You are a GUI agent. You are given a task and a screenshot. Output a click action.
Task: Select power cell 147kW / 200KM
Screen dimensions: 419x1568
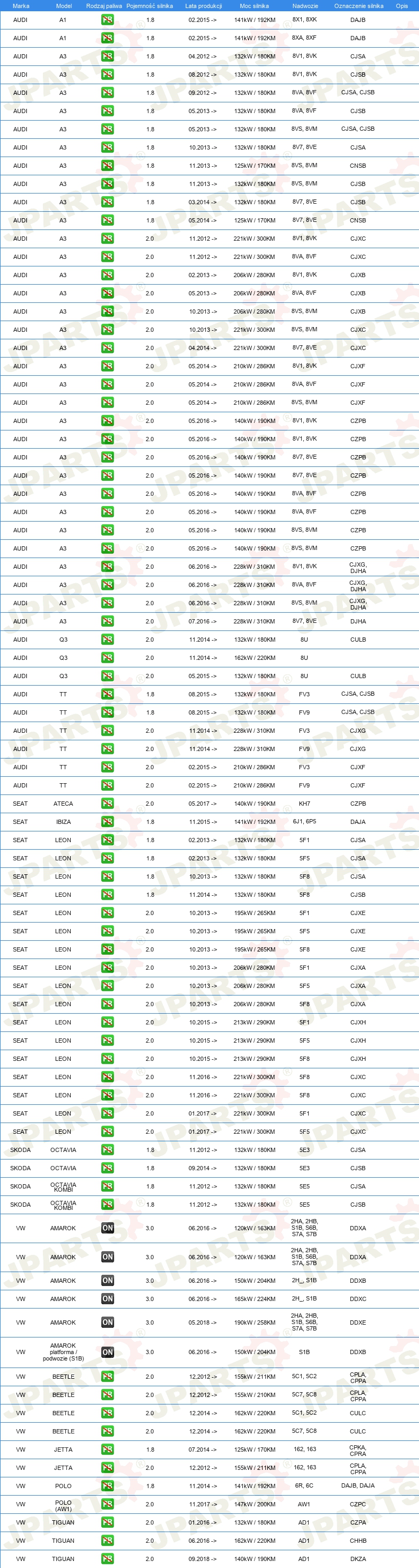(254, 1504)
